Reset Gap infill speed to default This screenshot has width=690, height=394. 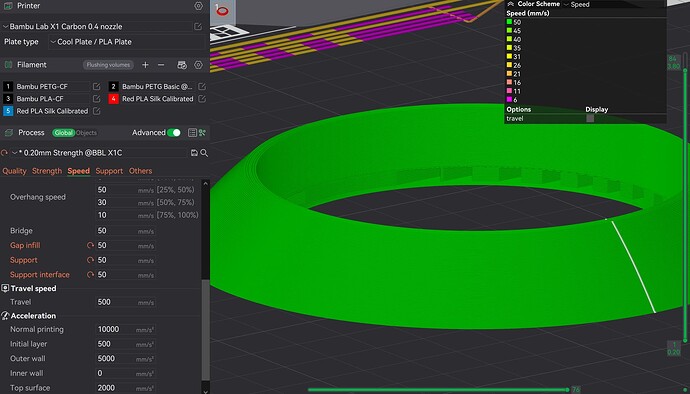90,245
